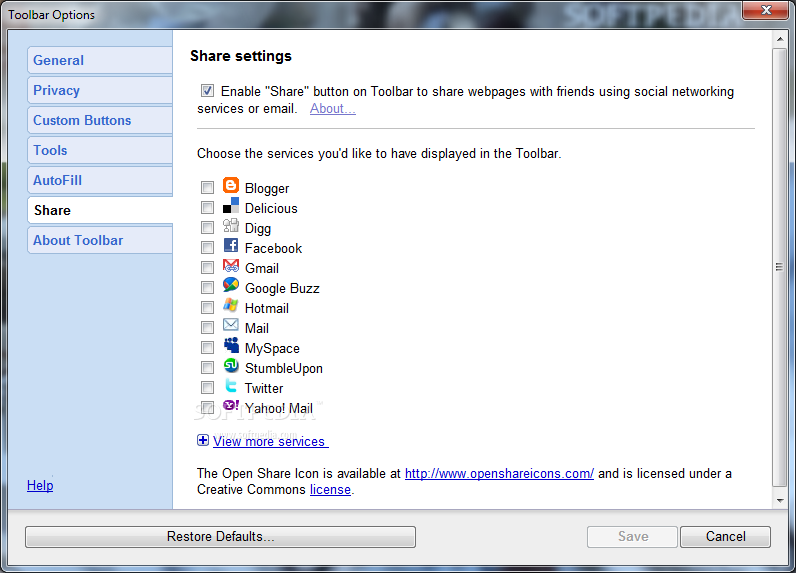Tick the Facebook checkbox
This screenshot has height=573, width=796.
(x=207, y=248)
